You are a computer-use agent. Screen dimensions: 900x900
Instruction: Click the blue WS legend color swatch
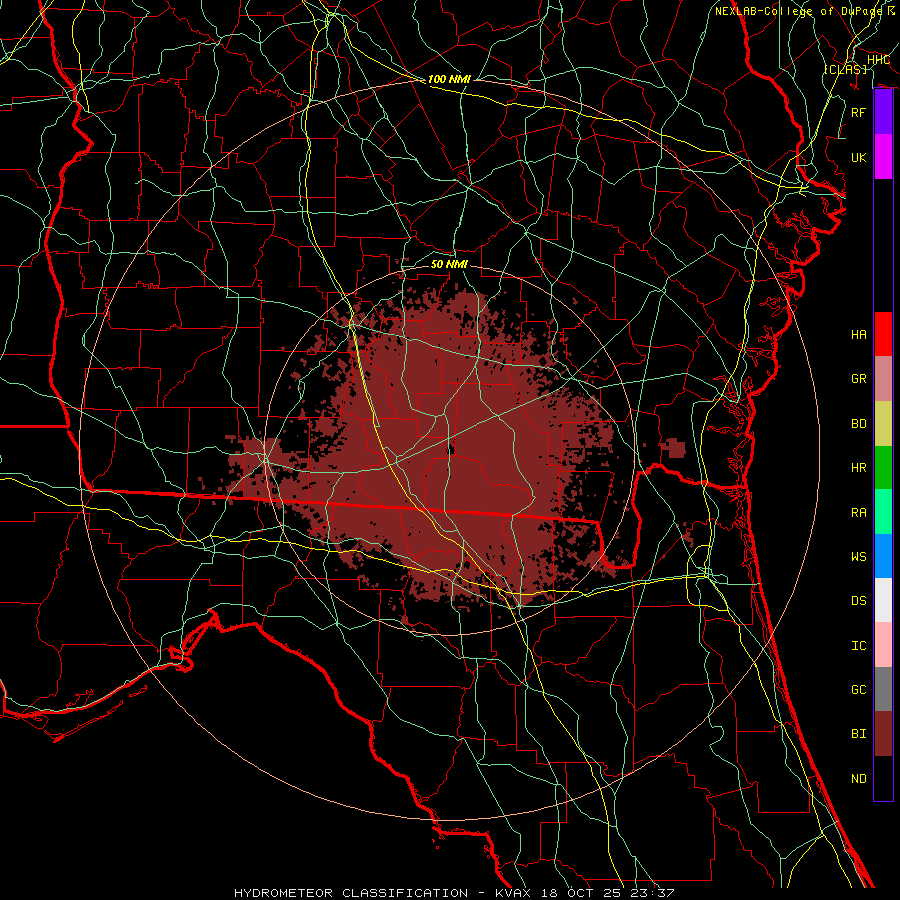(x=883, y=556)
